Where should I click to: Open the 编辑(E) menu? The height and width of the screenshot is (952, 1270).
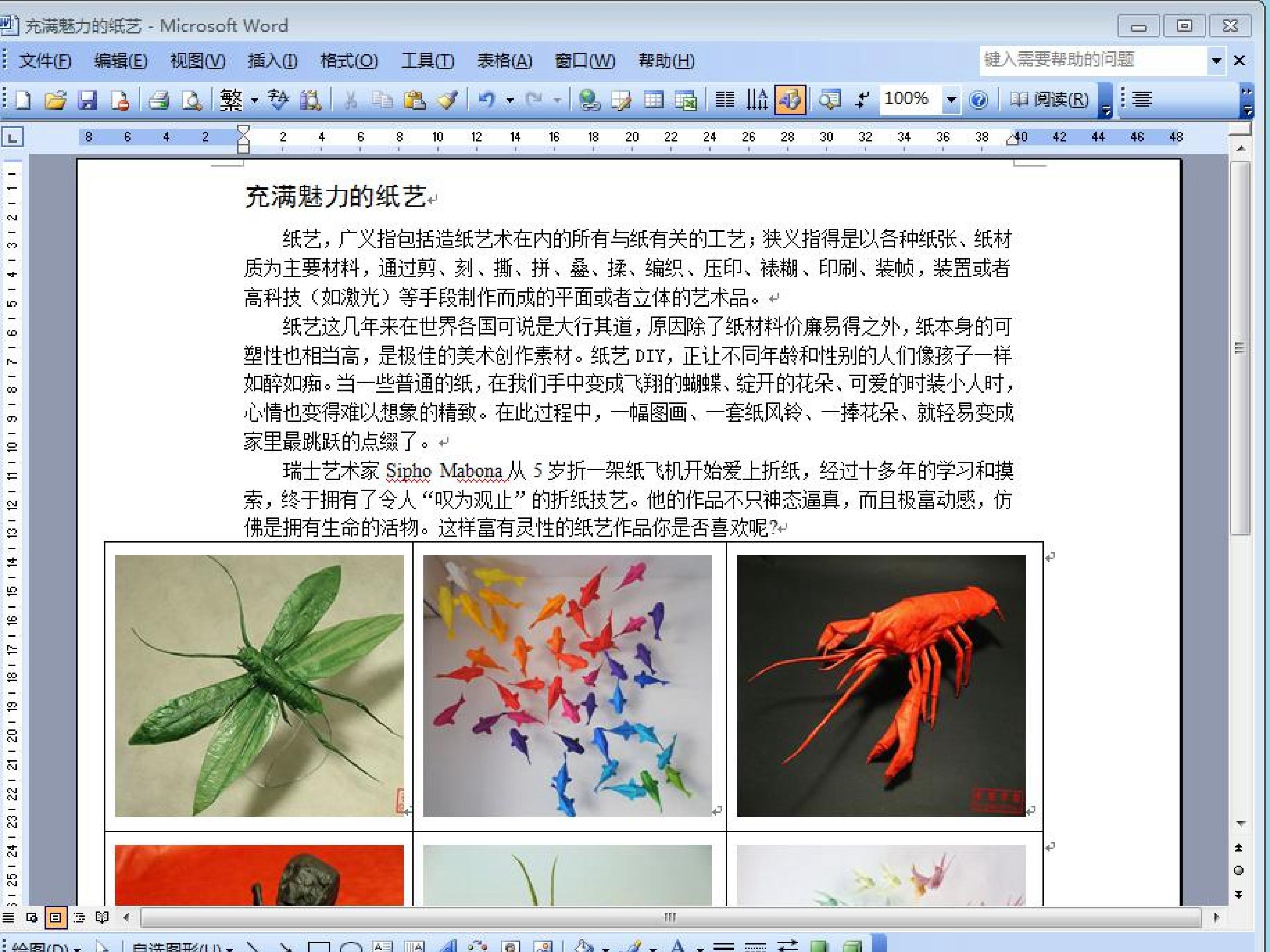click(x=120, y=60)
